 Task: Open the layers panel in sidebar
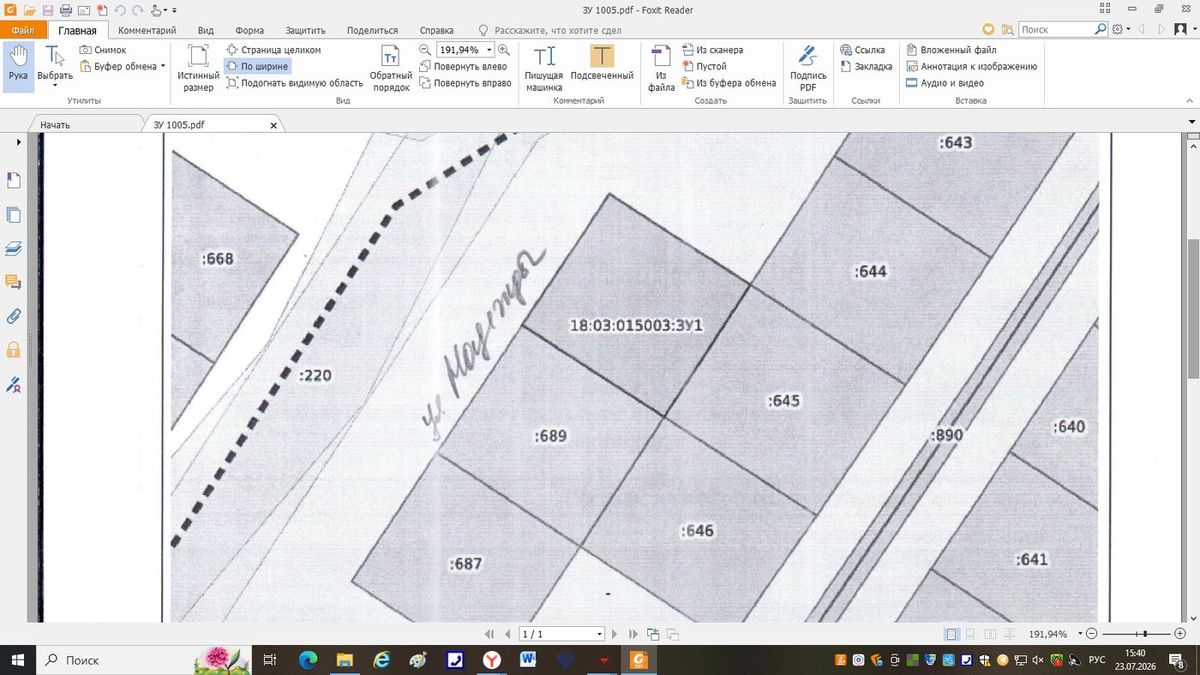pyautogui.click(x=14, y=247)
